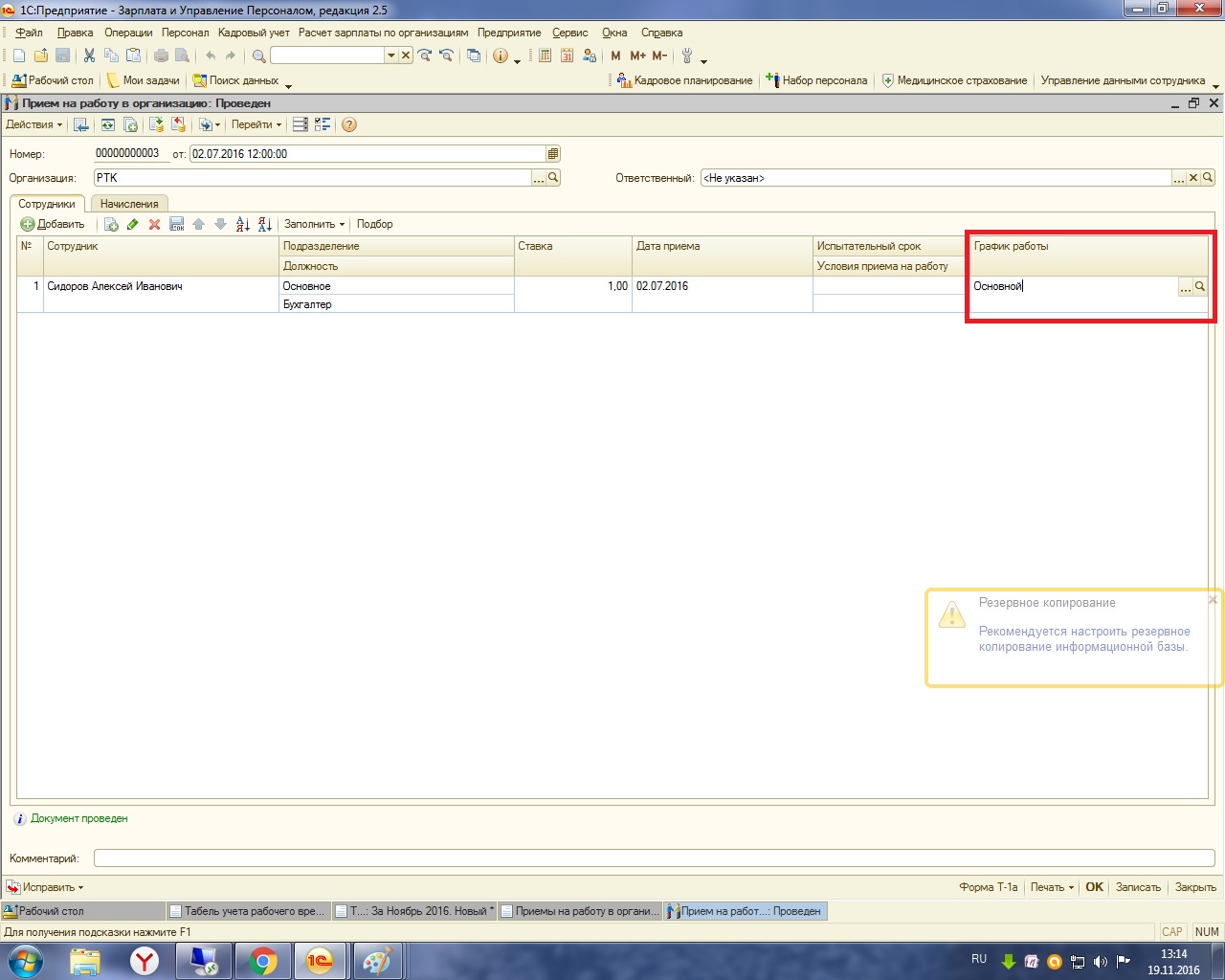1225x980 pixels.
Task: Click the M- memory subtract button
Action: point(659,56)
